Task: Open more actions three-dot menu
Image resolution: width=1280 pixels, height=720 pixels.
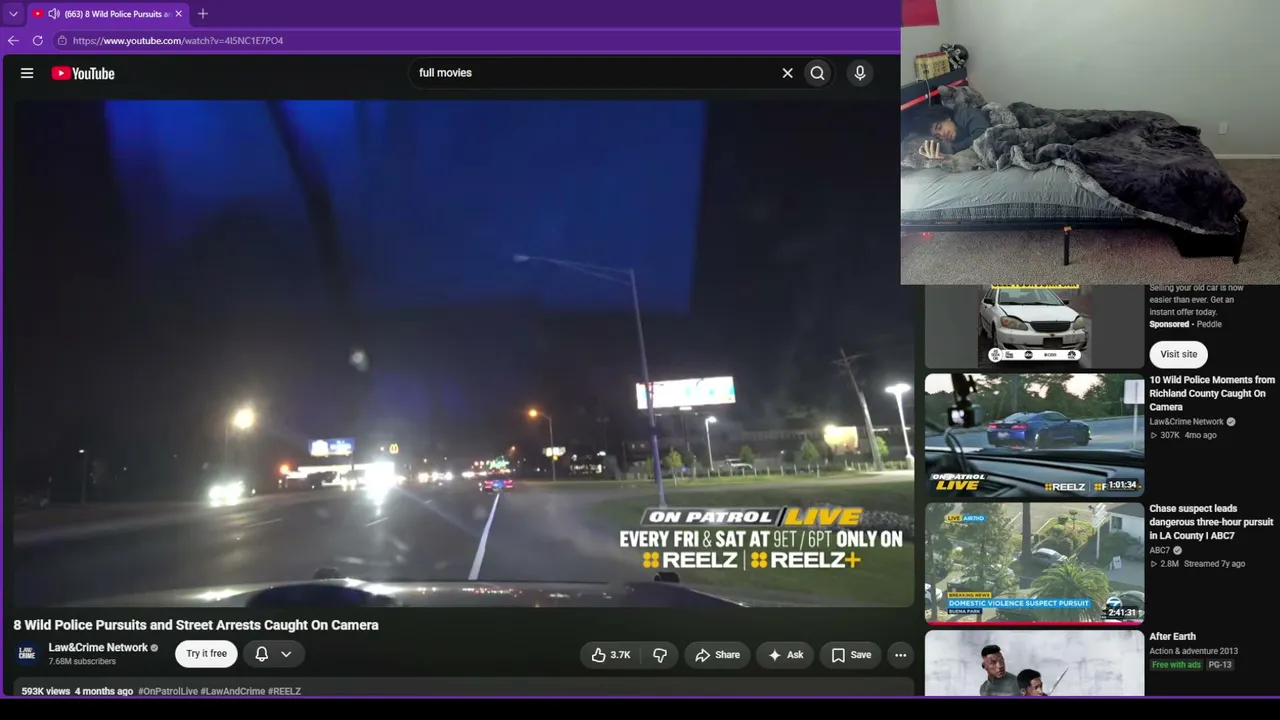Action: 901,655
